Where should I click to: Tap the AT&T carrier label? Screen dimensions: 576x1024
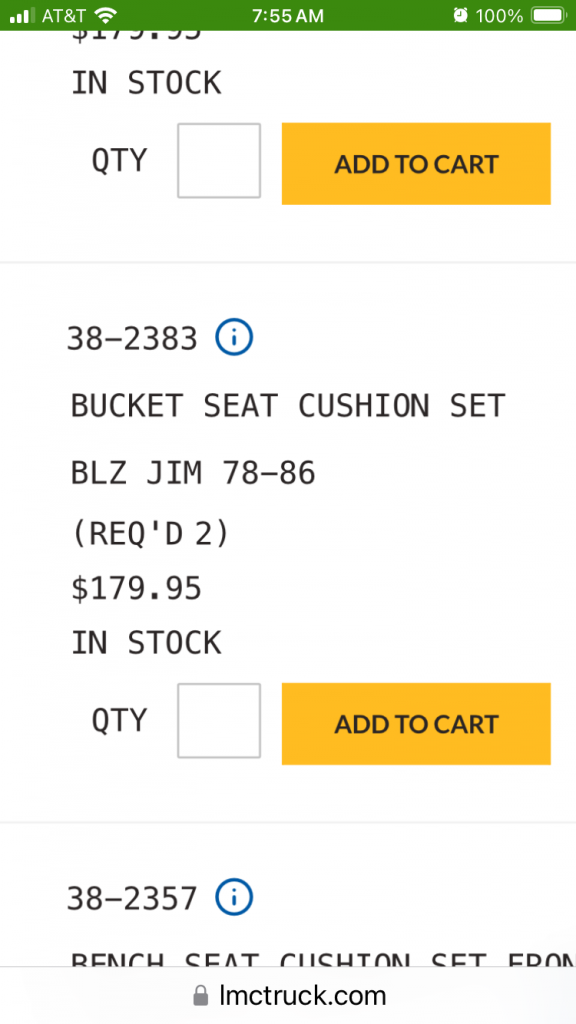point(63,16)
